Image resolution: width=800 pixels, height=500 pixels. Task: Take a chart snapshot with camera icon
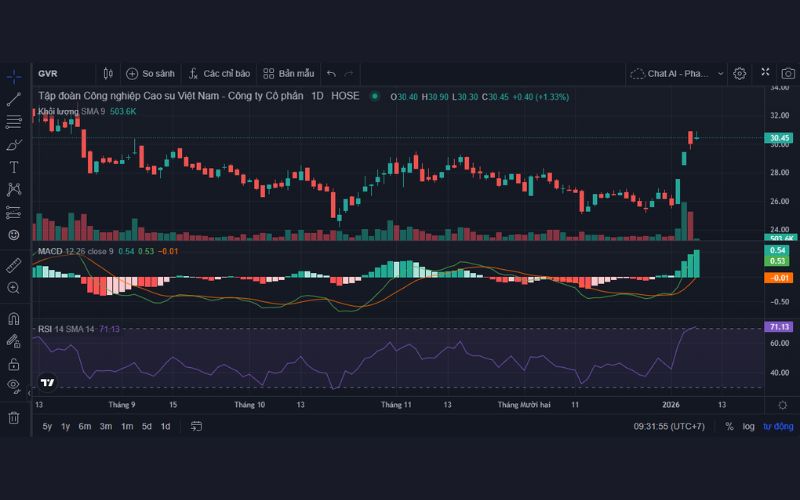788,73
